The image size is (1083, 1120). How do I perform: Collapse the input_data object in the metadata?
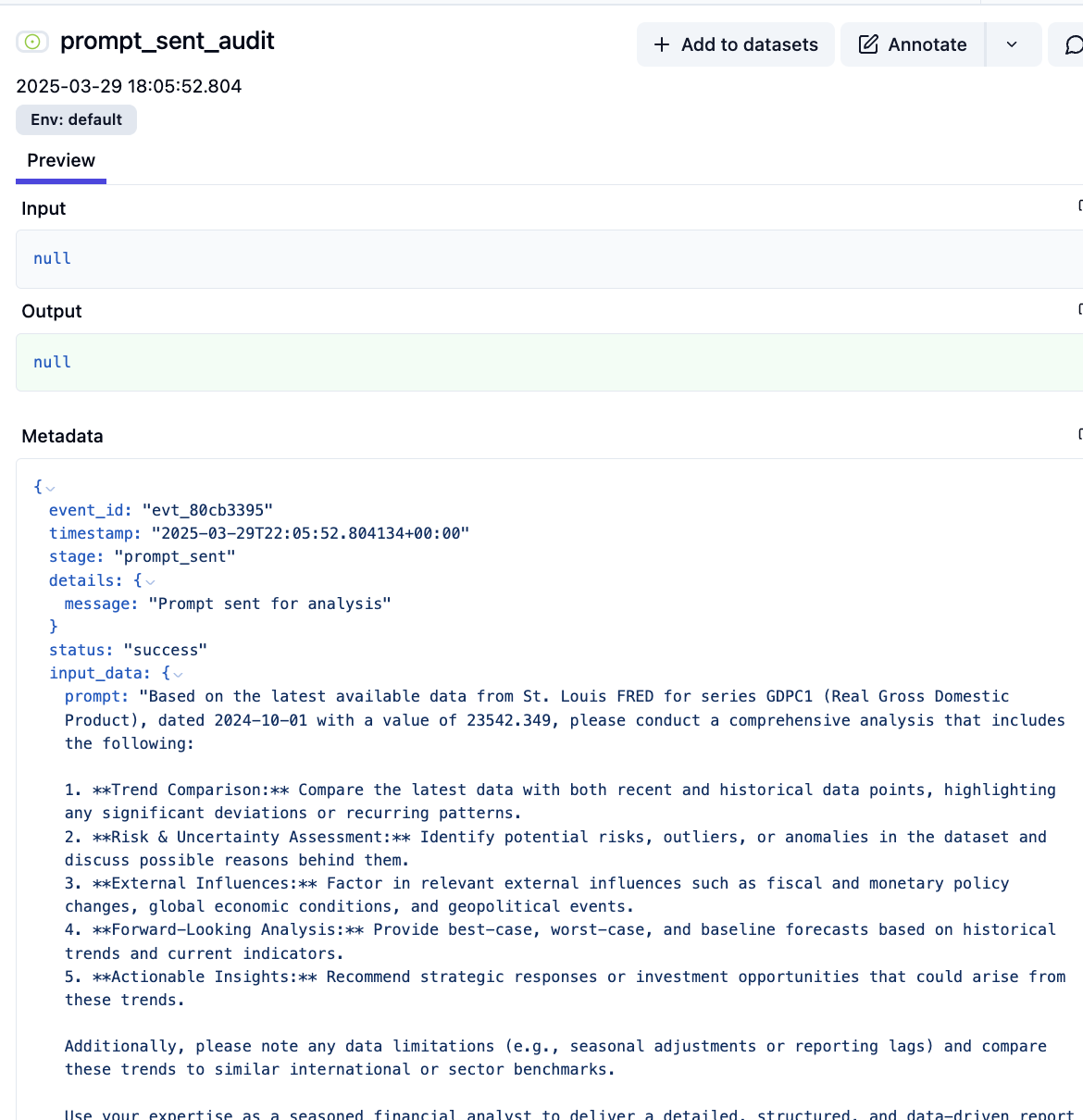[x=177, y=673]
